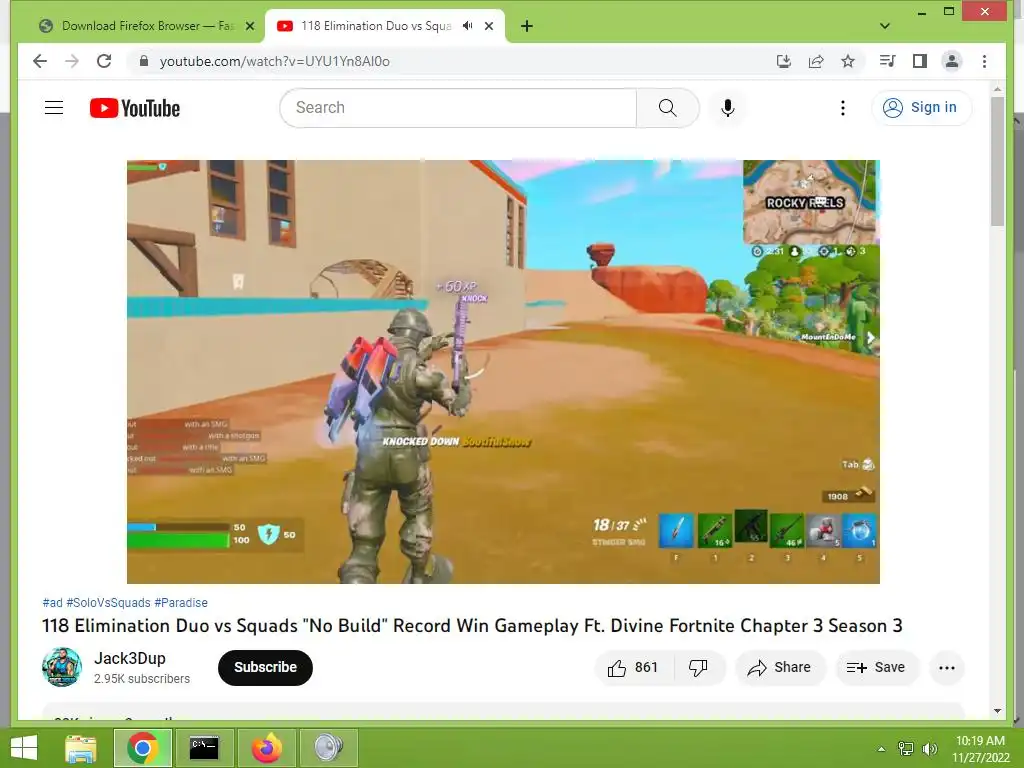Reload the YouTube page
This screenshot has width=1024, height=768.
pyautogui.click(x=104, y=61)
